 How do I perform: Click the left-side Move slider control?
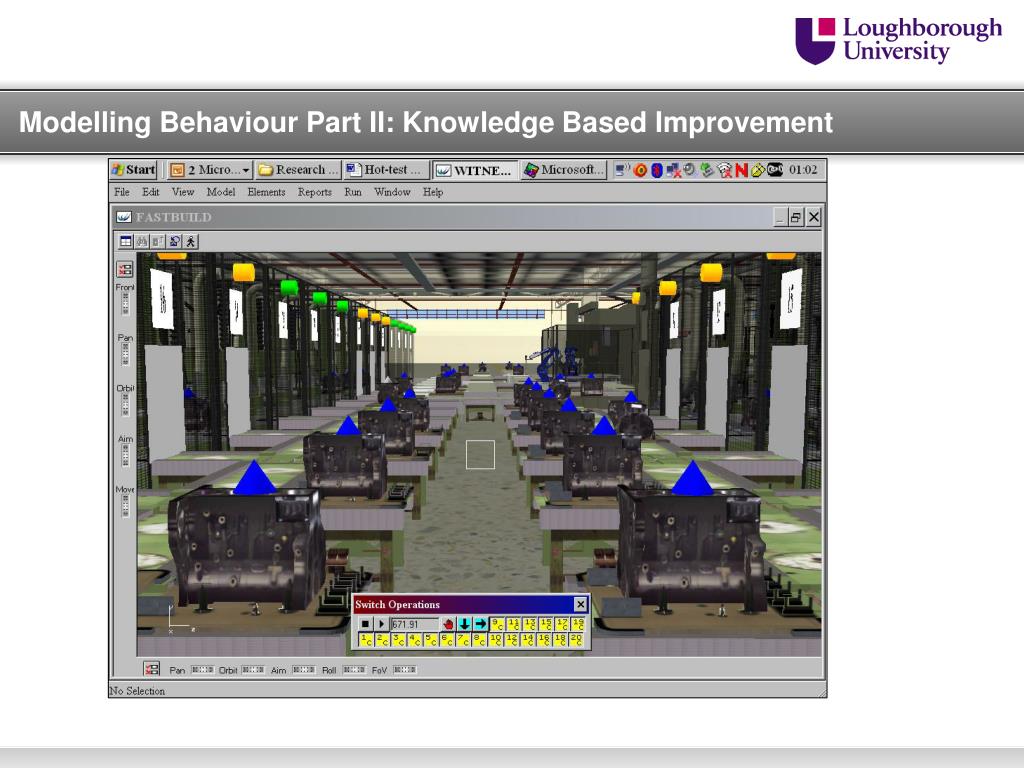[x=125, y=505]
